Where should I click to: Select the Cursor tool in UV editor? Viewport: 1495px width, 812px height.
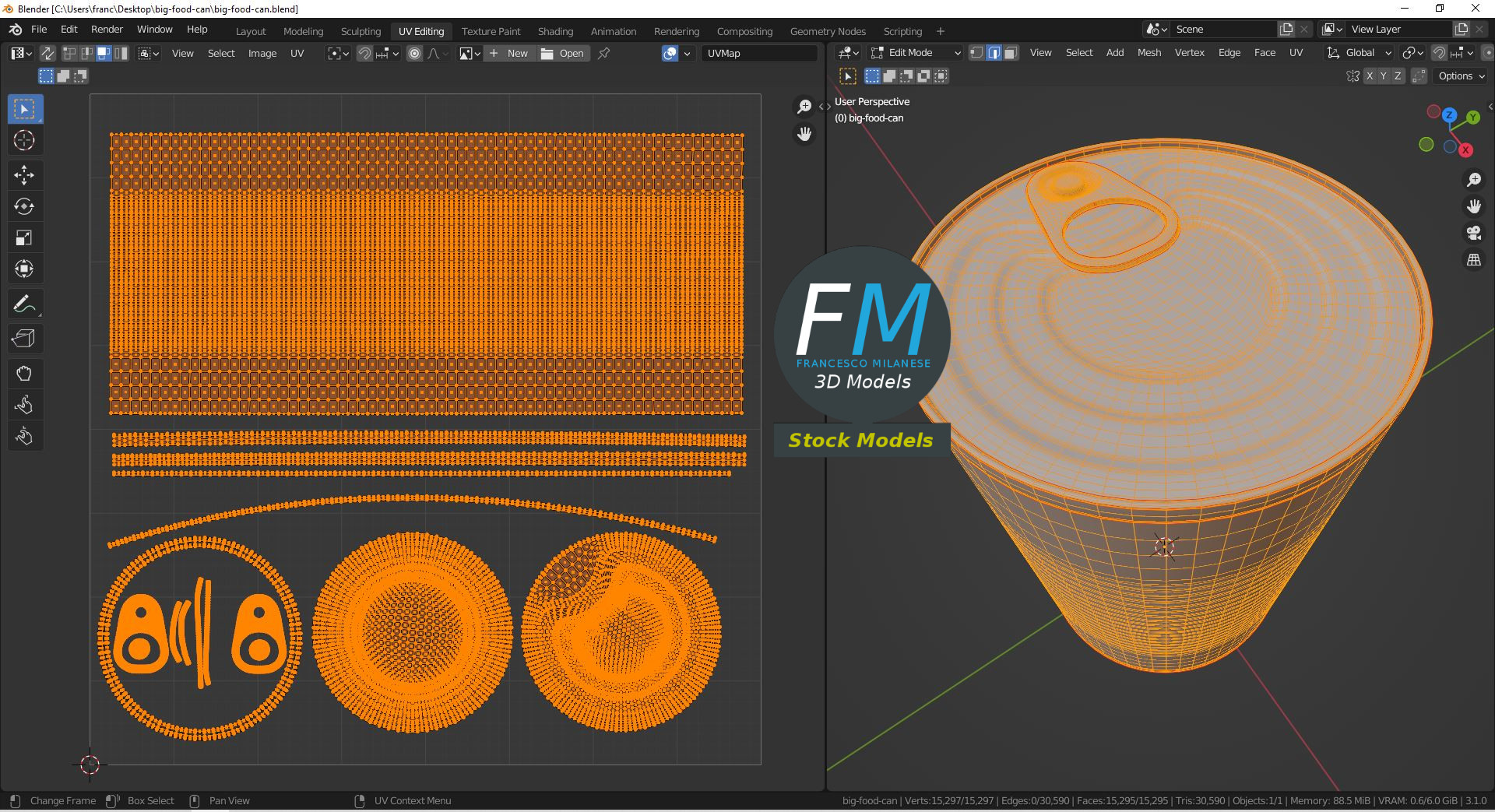pos(24,141)
